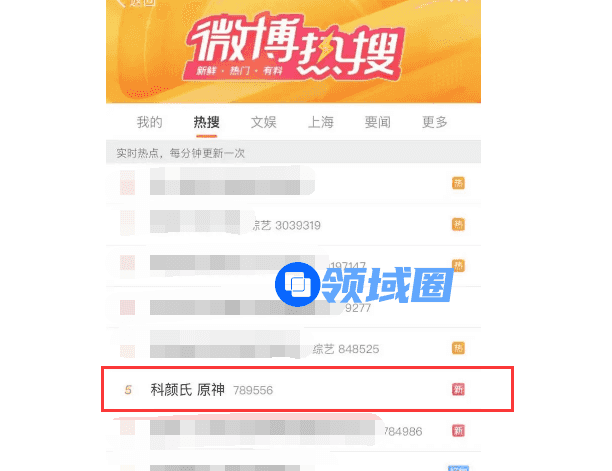Select the 文娱 tab
Image resolution: width=612 pixels, height=471 pixels.
tap(263, 122)
